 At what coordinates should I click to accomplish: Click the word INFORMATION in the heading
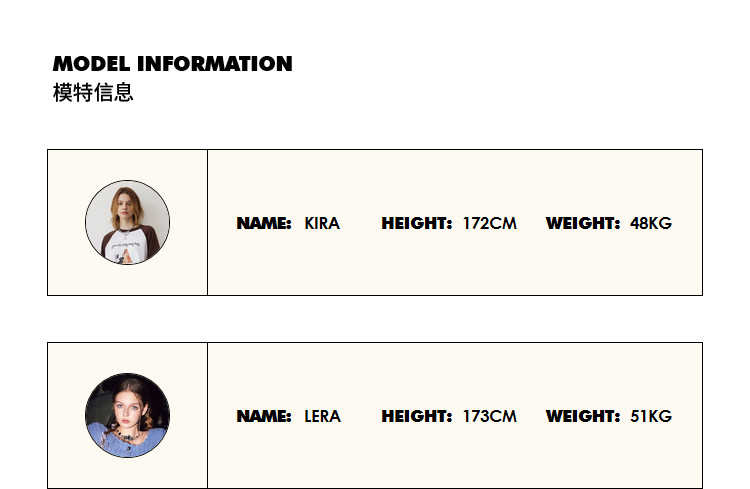[x=215, y=64]
